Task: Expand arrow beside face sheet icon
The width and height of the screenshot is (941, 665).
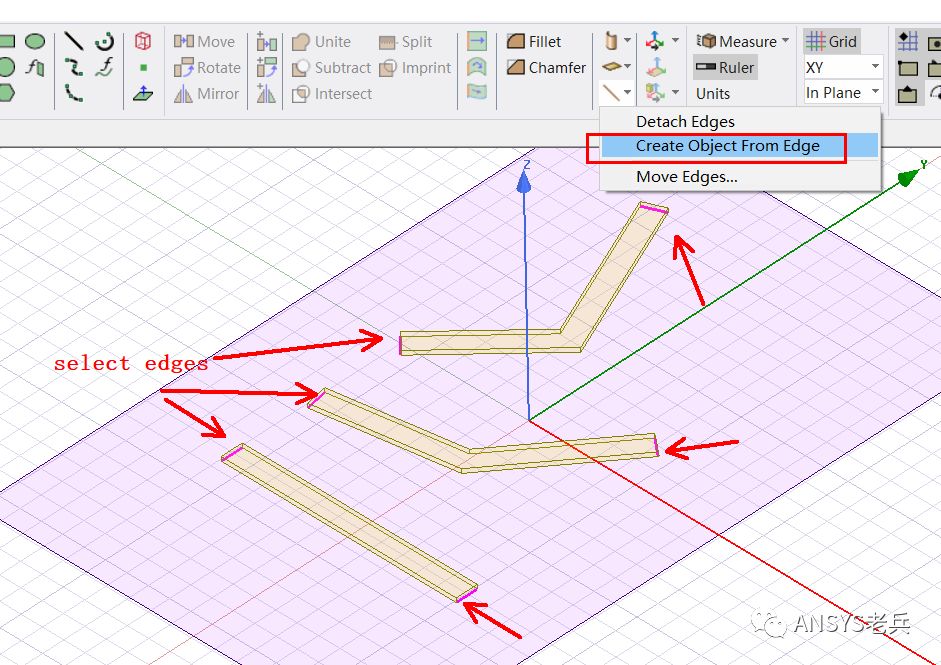Action: 627,66
